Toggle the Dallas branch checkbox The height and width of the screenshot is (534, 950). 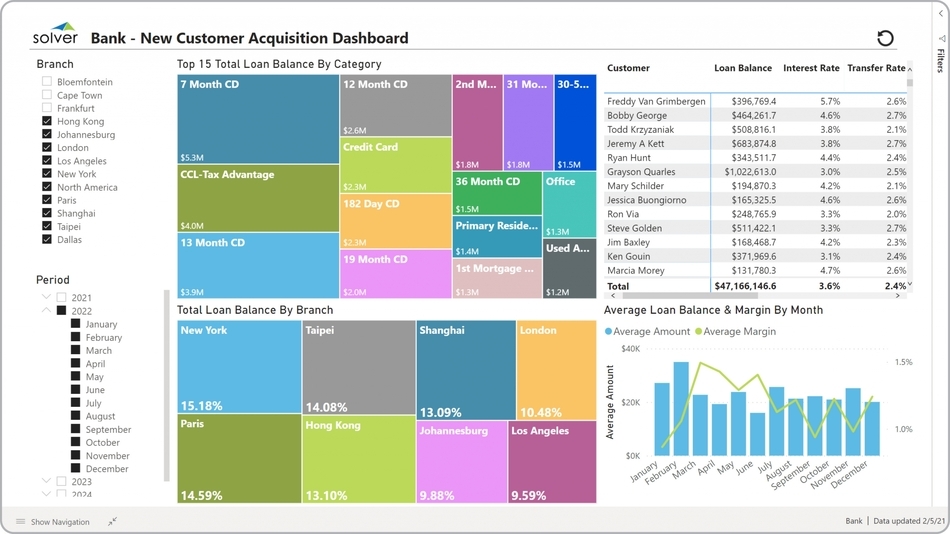tap(47, 239)
